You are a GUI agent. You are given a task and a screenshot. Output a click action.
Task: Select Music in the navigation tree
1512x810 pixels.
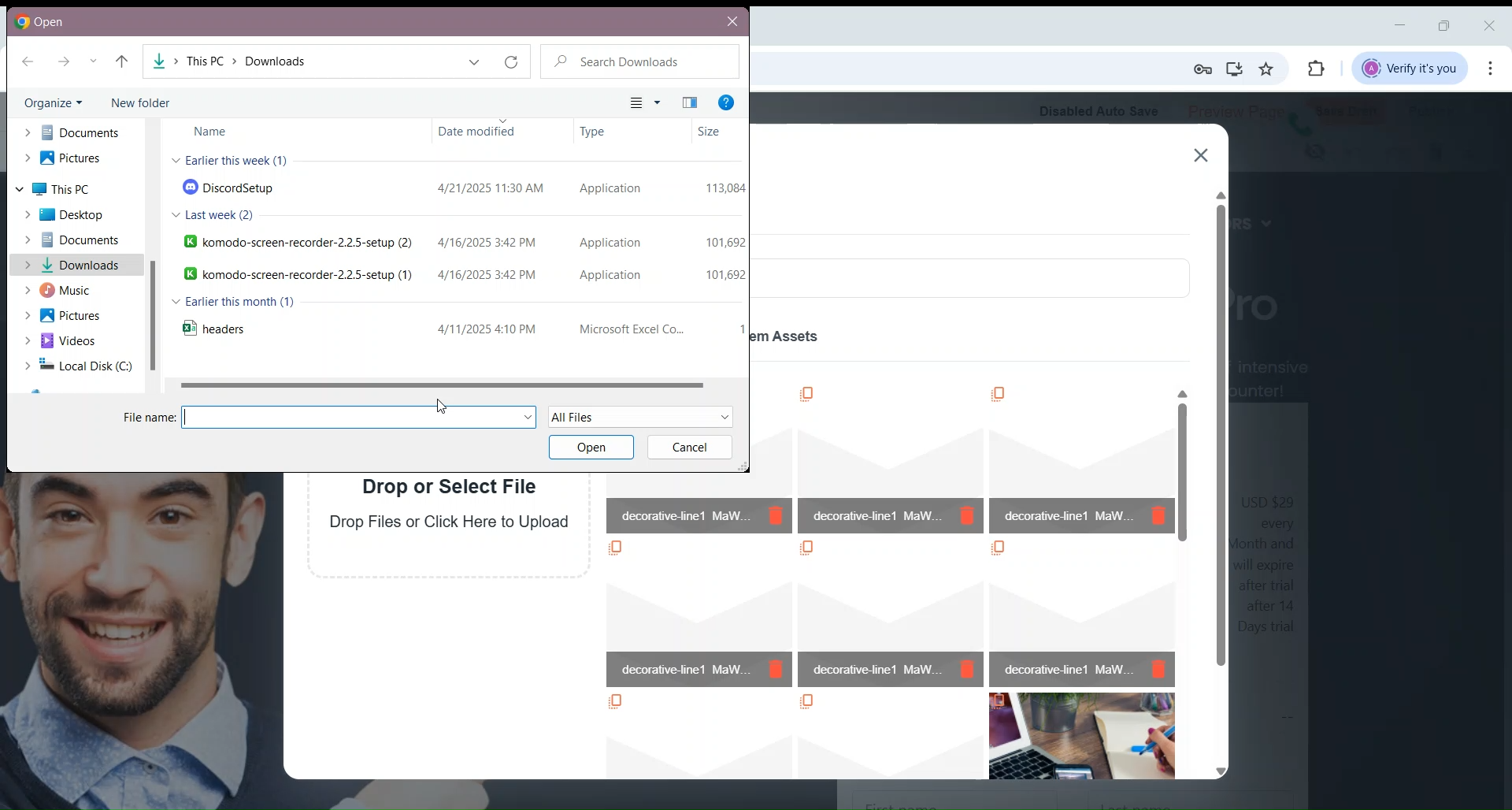point(74,291)
